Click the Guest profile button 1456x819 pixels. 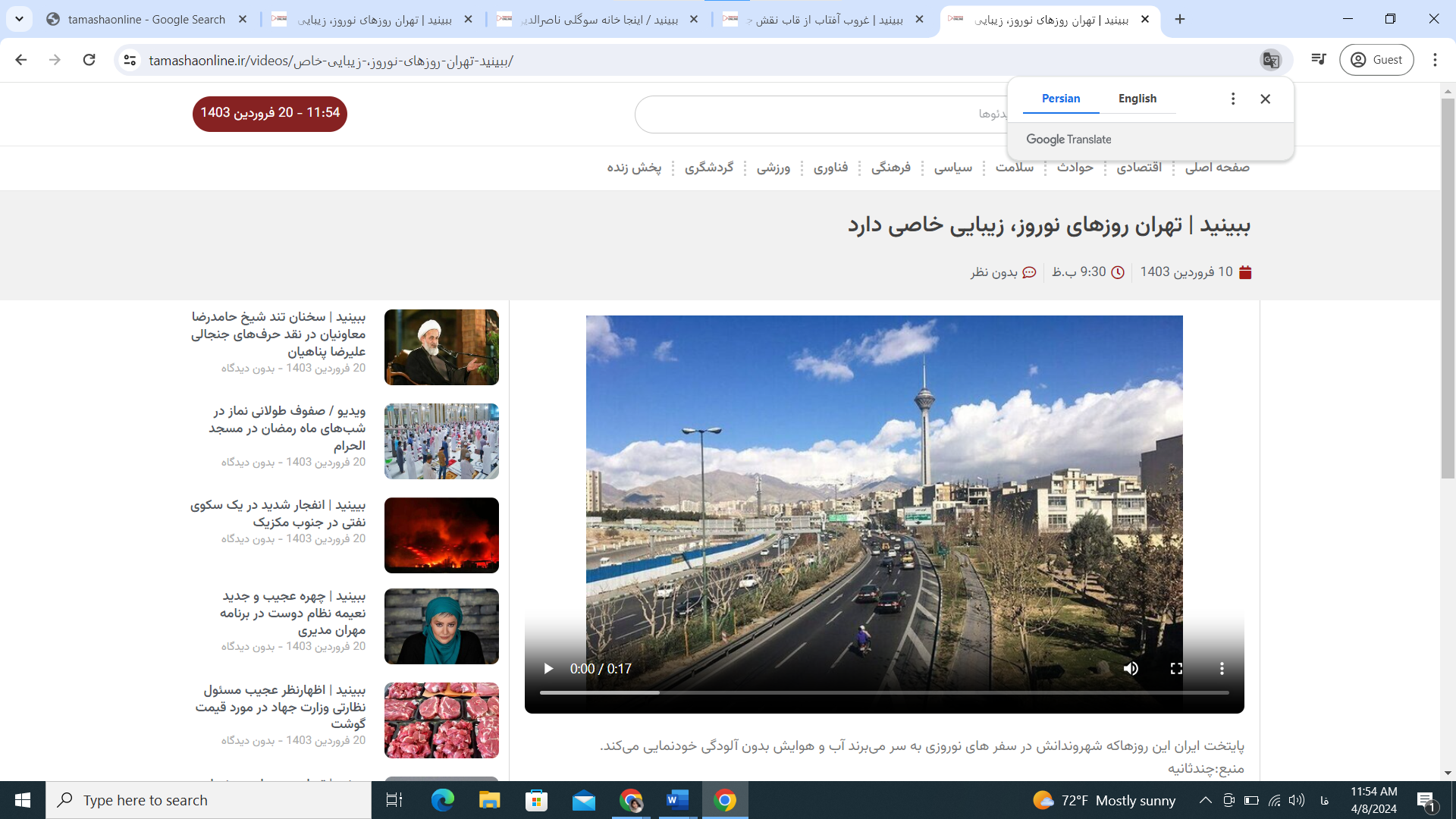(1376, 60)
